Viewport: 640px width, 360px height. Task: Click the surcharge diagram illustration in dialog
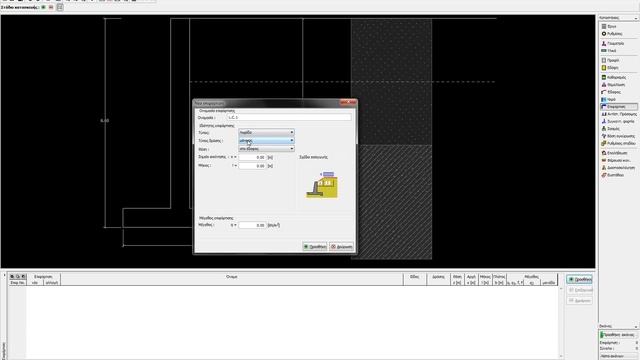tap(322, 185)
